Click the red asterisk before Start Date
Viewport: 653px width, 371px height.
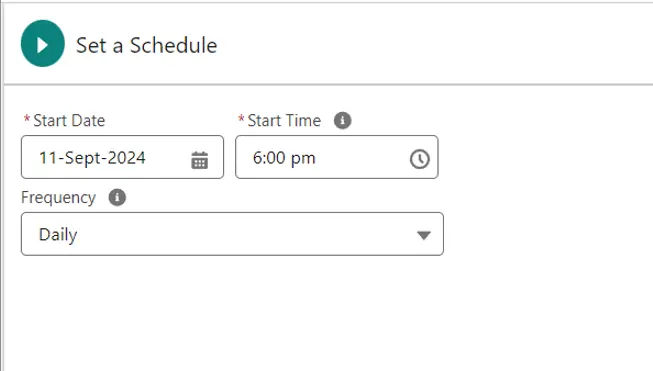[x=27, y=119]
